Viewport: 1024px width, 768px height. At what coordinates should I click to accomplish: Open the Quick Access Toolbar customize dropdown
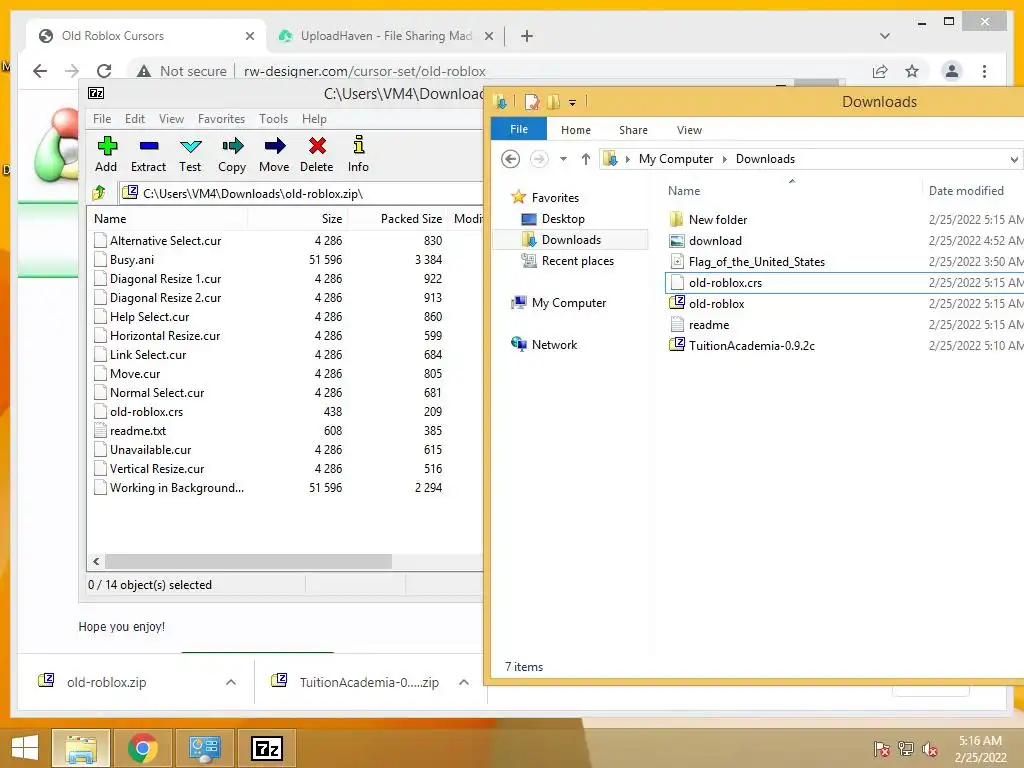coord(572,103)
